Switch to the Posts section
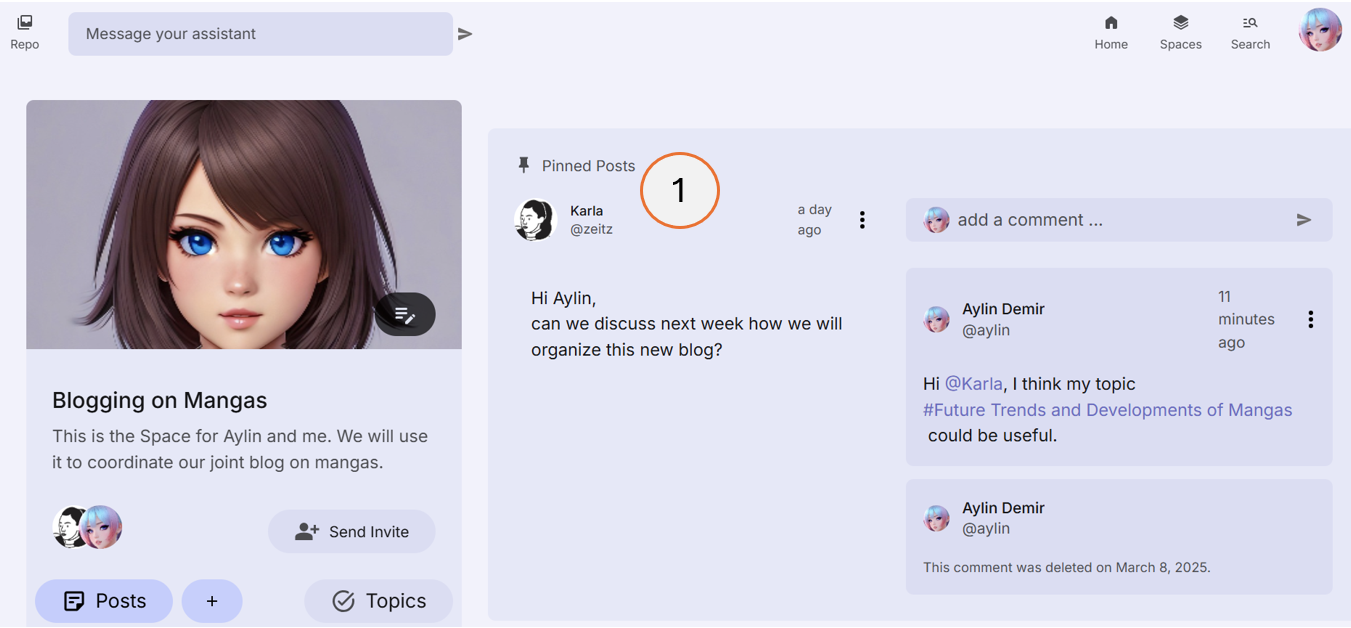The height and width of the screenshot is (628, 1351). coord(103,601)
